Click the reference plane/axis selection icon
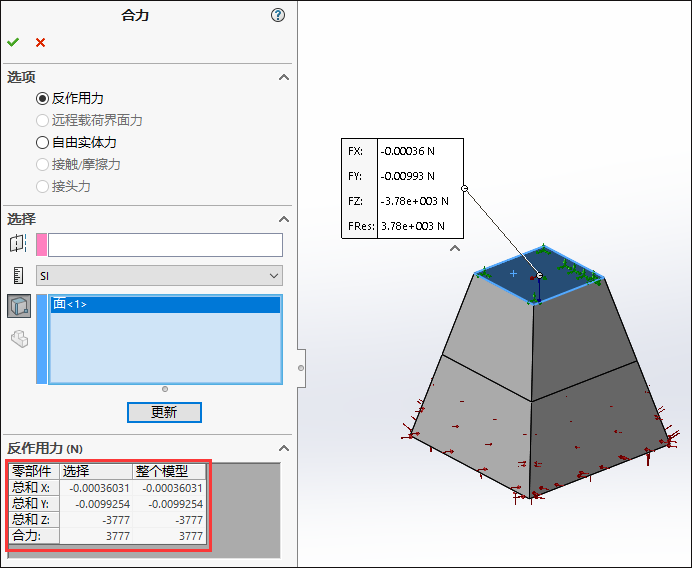The width and height of the screenshot is (692, 568). (18, 243)
